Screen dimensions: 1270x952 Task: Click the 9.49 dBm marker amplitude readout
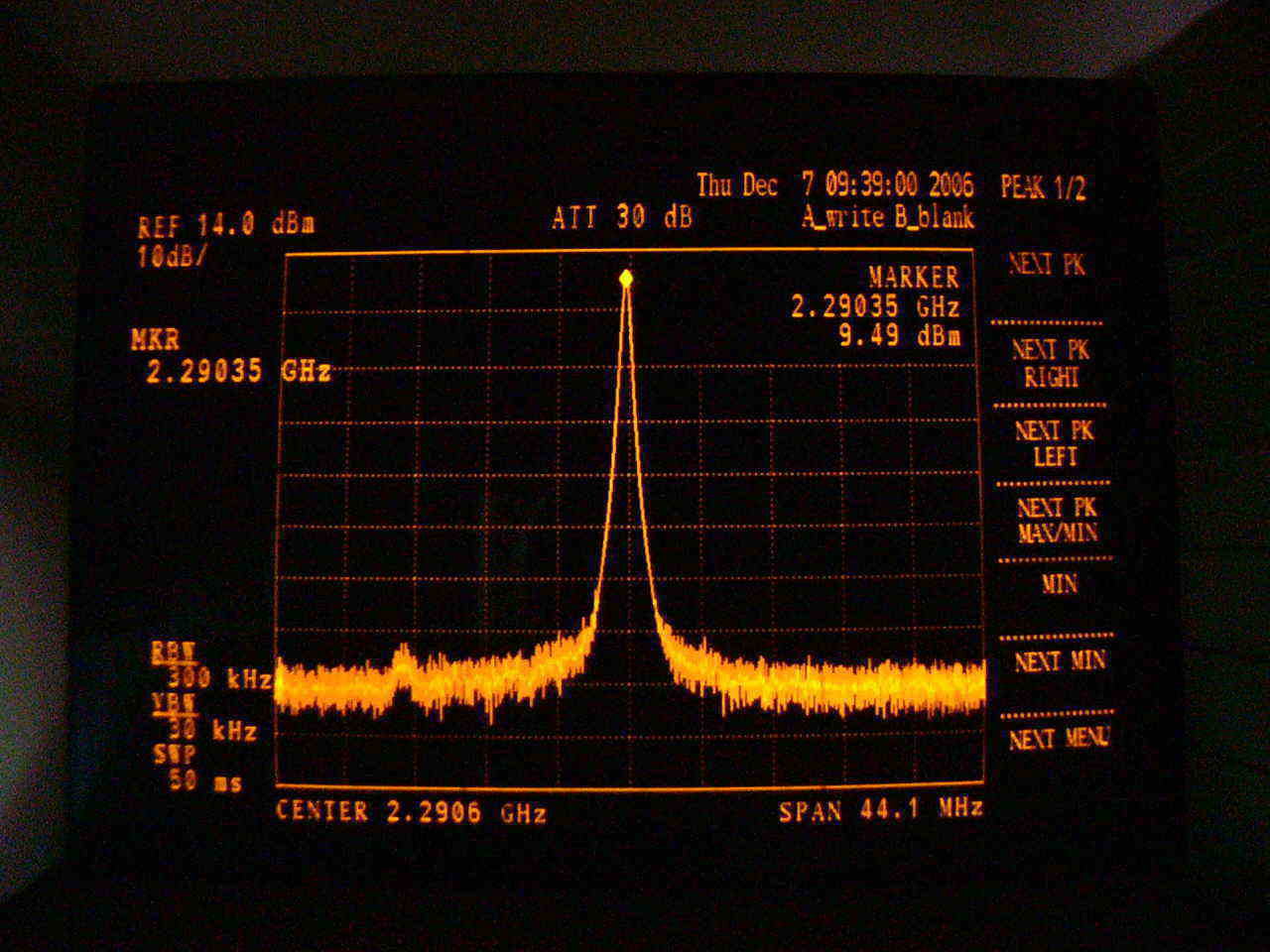click(x=899, y=336)
